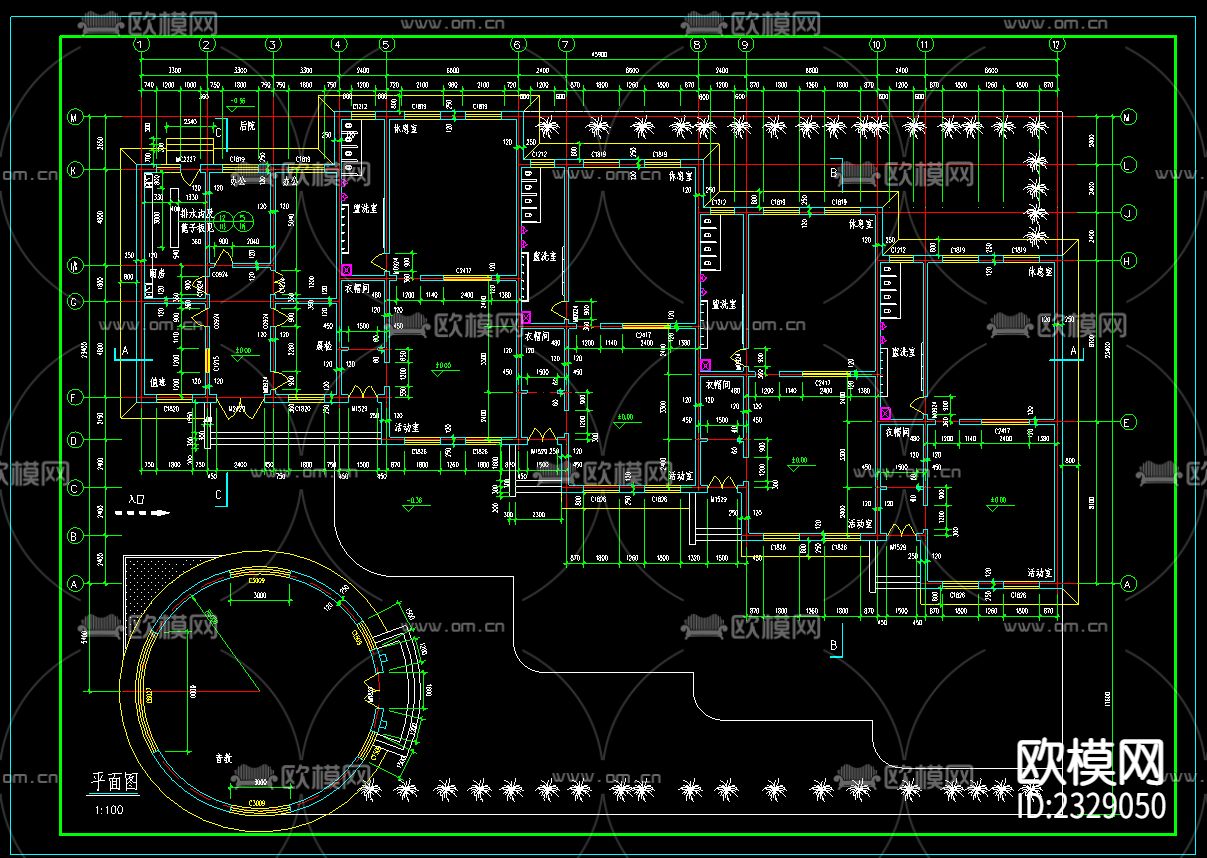Click the large 欧模网 logo text
1207x858 pixels.
click(x=1091, y=764)
